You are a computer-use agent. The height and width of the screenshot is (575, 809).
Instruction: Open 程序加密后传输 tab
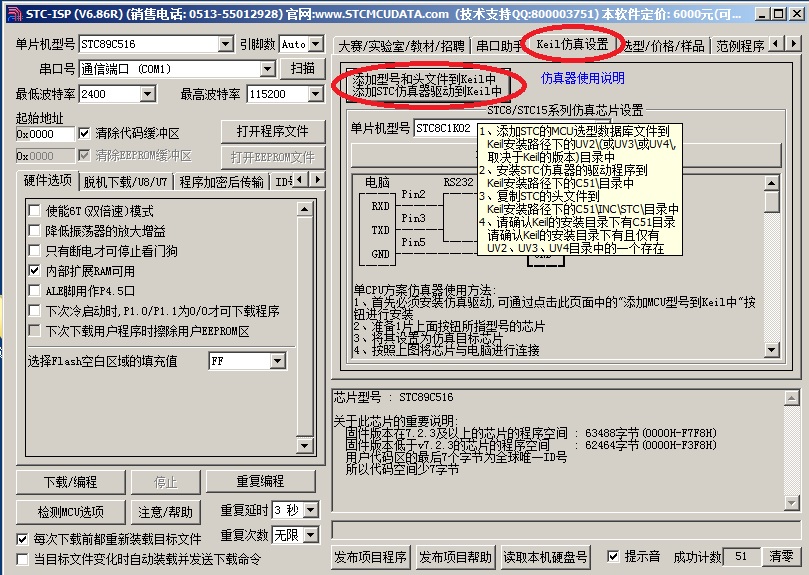[221, 182]
